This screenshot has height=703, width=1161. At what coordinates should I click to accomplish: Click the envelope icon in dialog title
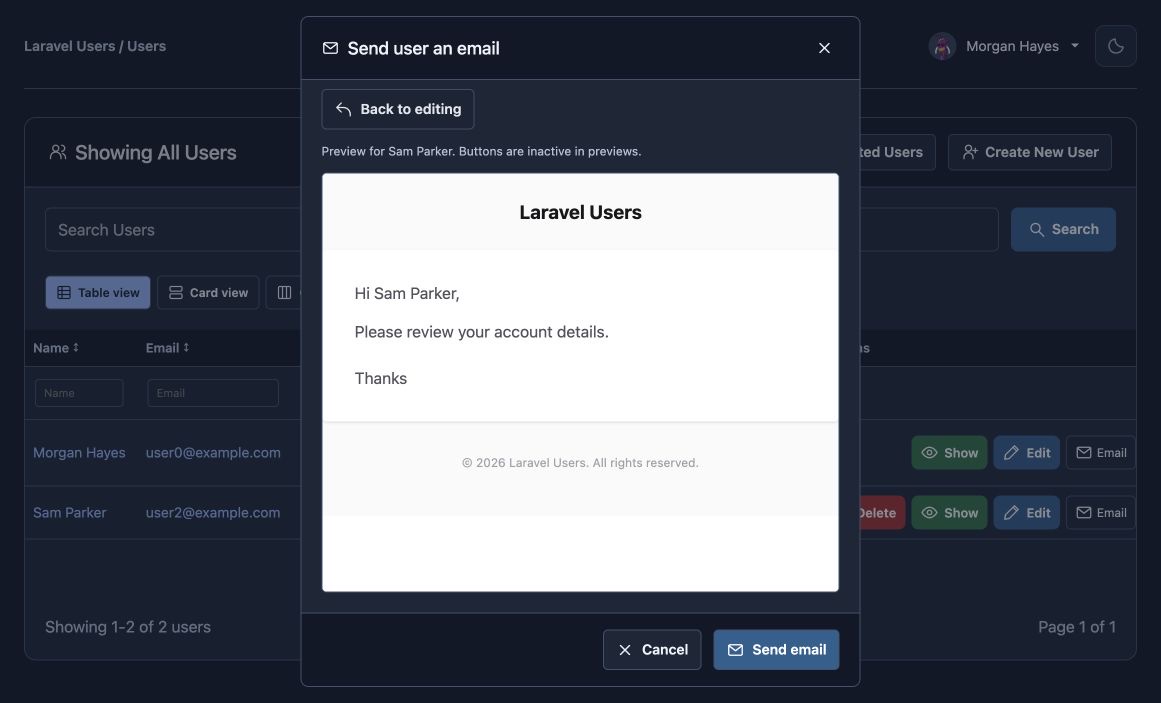point(330,48)
